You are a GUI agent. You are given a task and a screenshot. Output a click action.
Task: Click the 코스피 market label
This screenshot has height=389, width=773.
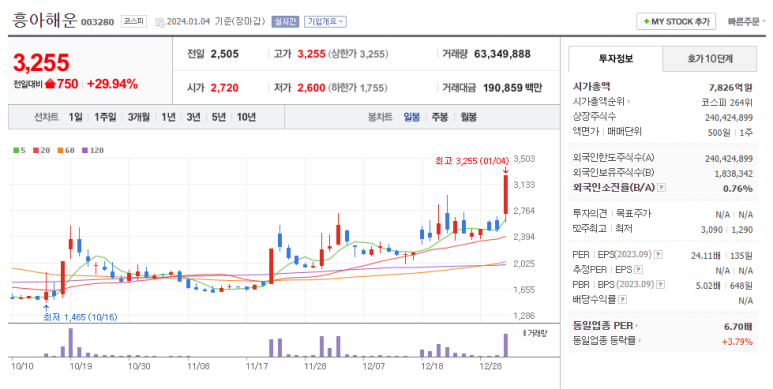pos(134,22)
